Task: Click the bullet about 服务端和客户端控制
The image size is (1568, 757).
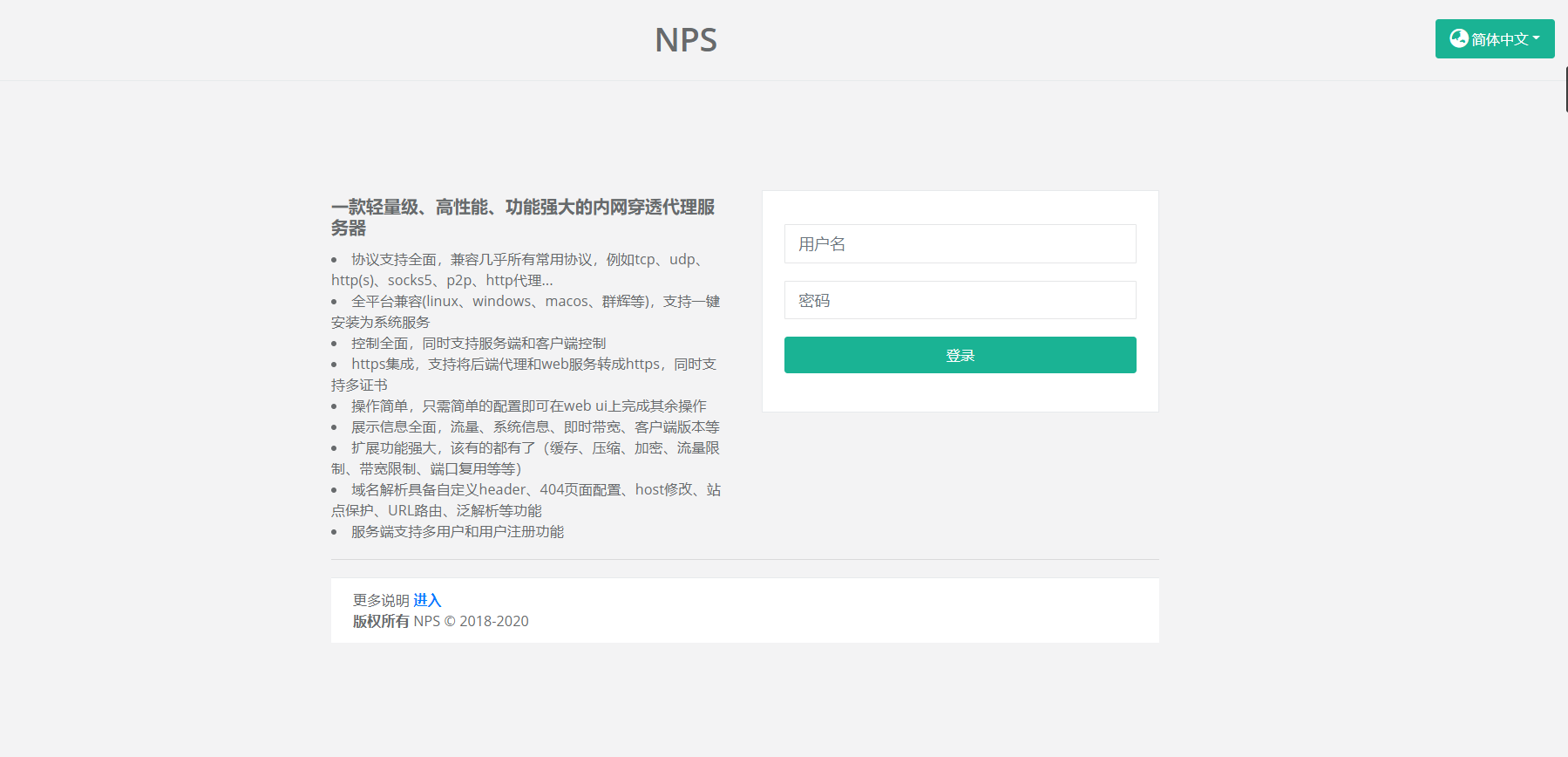Action: 479,343
